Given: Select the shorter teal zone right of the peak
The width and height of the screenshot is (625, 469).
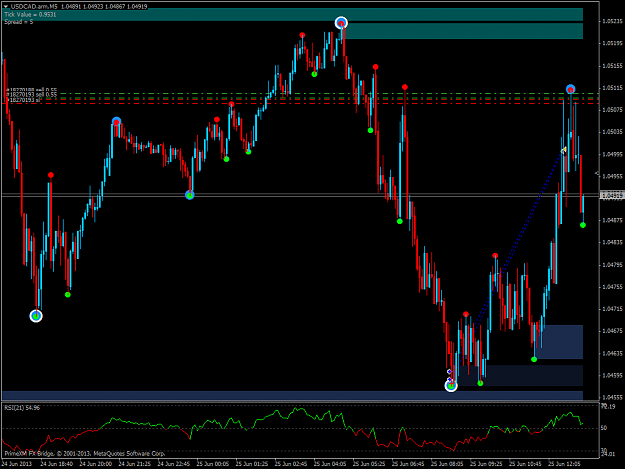Looking at the screenshot, I should click(x=464, y=31).
